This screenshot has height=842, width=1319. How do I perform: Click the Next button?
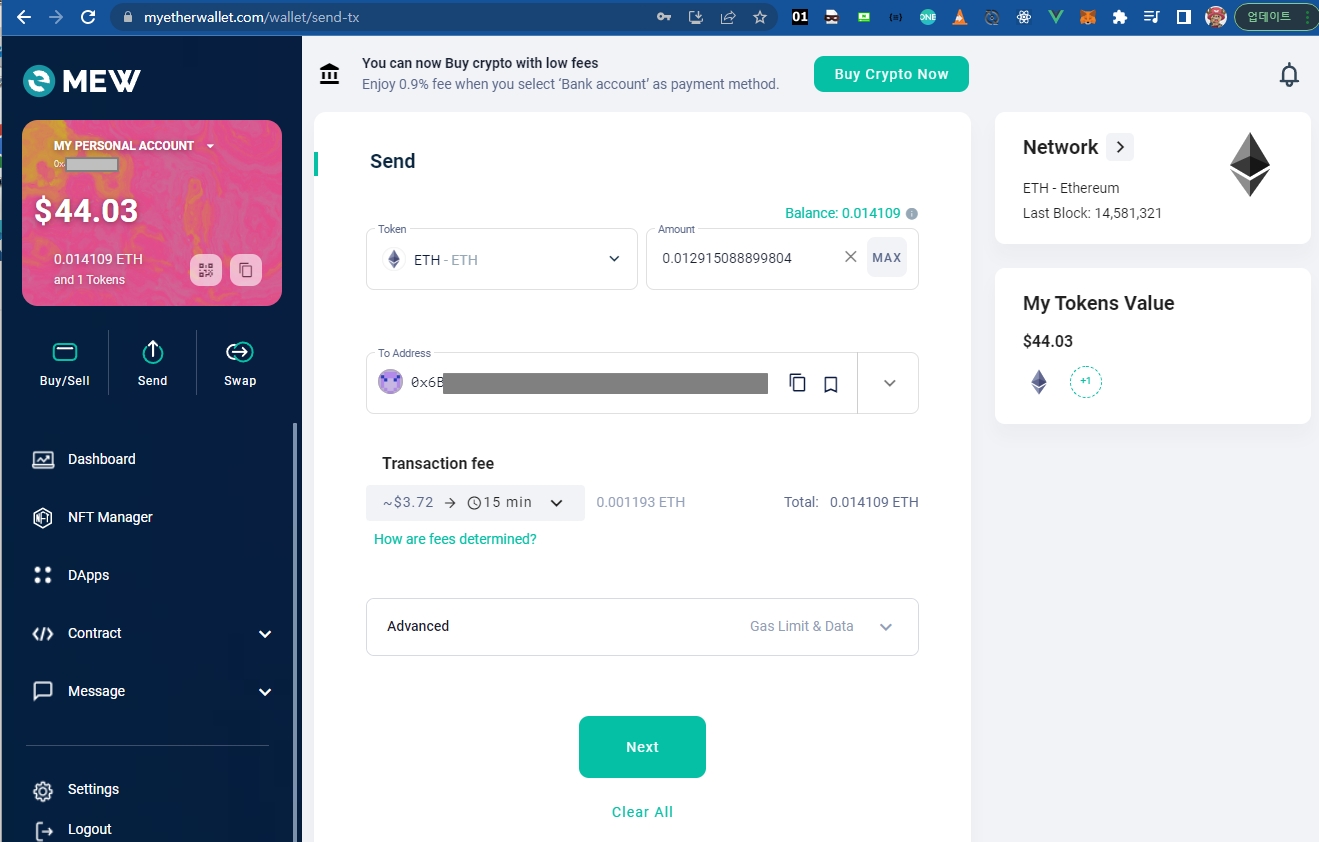click(642, 747)
